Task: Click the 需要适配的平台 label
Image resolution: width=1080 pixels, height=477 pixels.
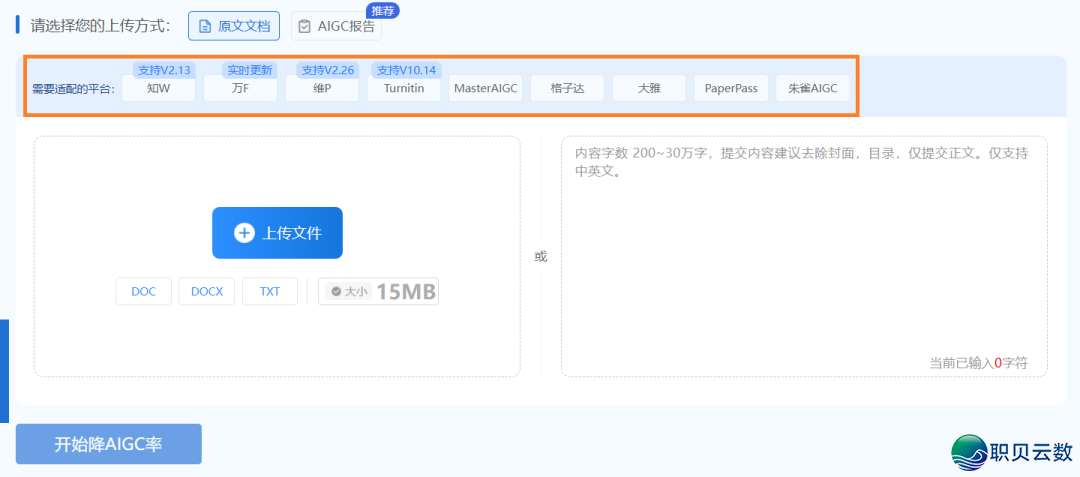Action: pos(74,89)
